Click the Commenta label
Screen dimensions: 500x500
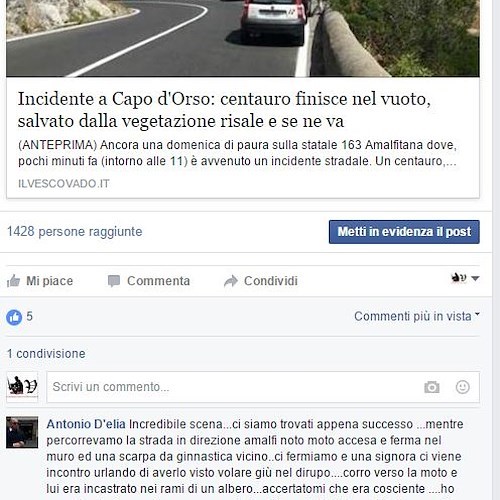point(158,281)
